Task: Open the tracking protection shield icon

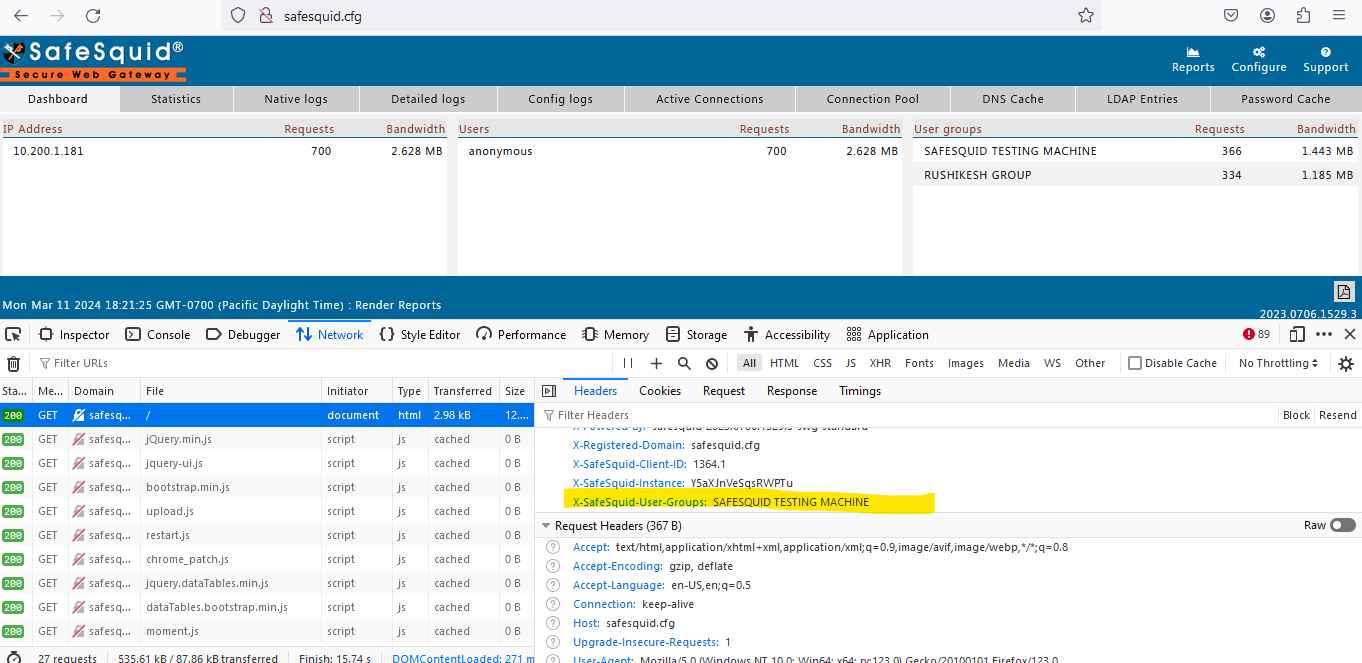Action: [x=238, y=16]
